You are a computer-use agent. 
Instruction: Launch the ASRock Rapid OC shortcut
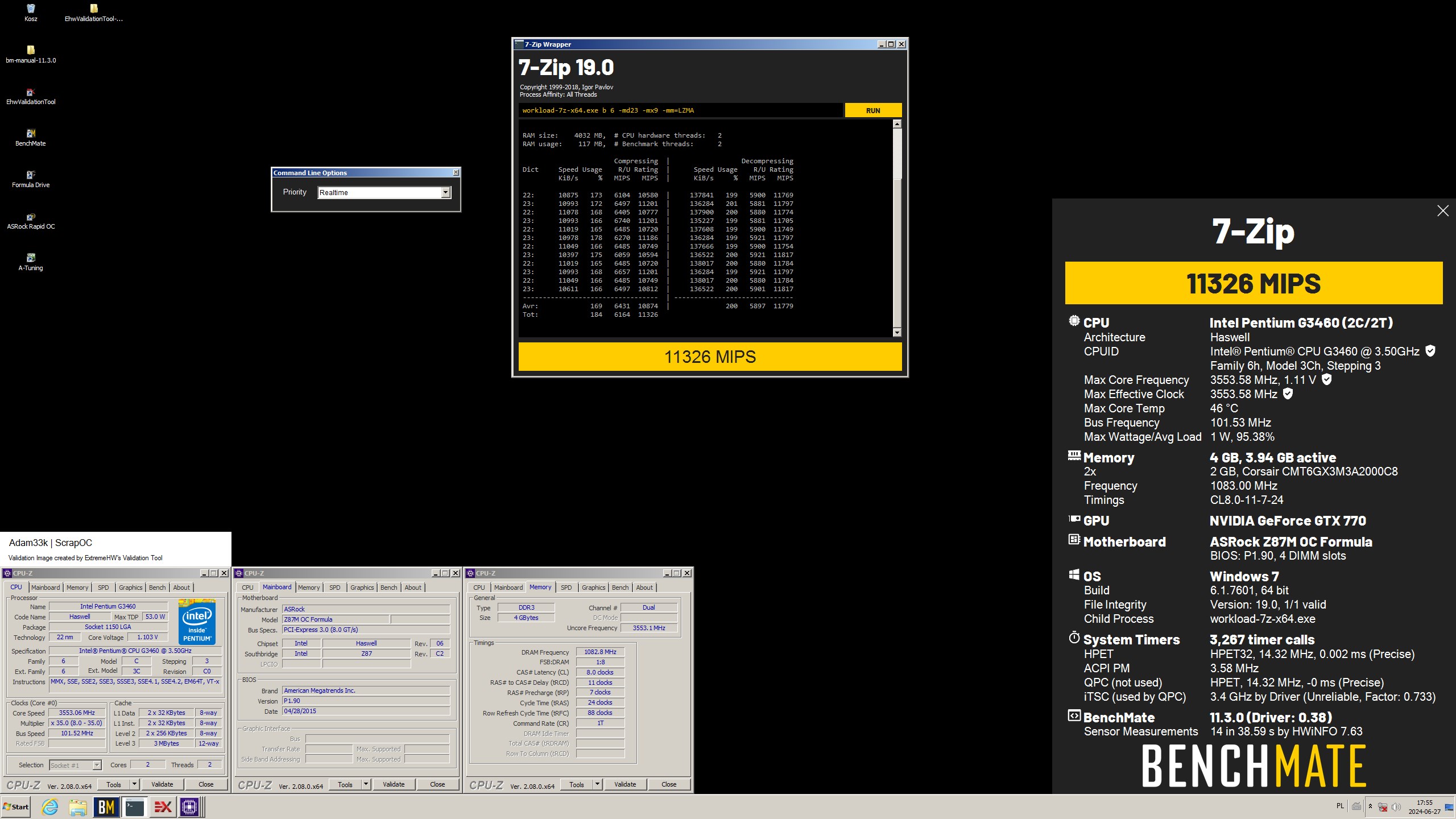[31, 220]
